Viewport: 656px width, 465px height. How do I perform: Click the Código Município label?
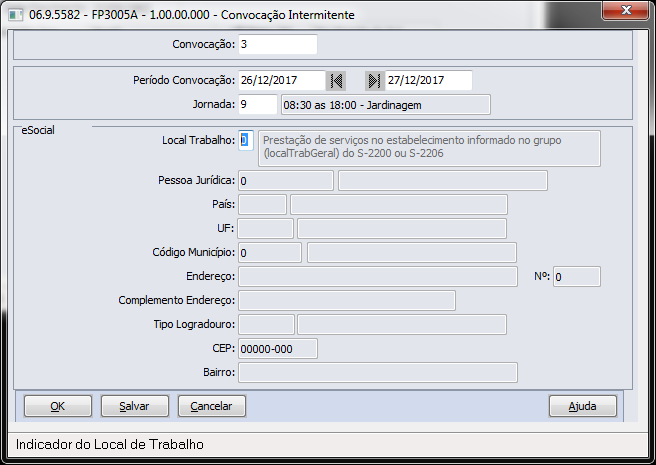coord(194,252)
